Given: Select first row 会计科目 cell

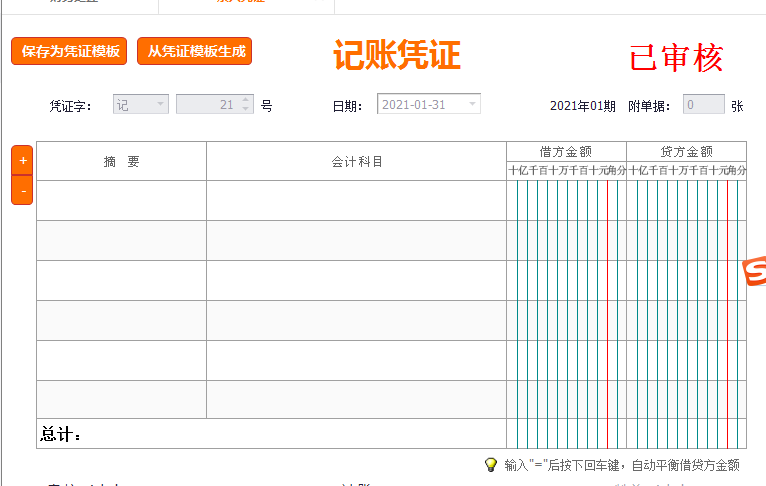Looking at the screenshot, I should coord(356,200).
